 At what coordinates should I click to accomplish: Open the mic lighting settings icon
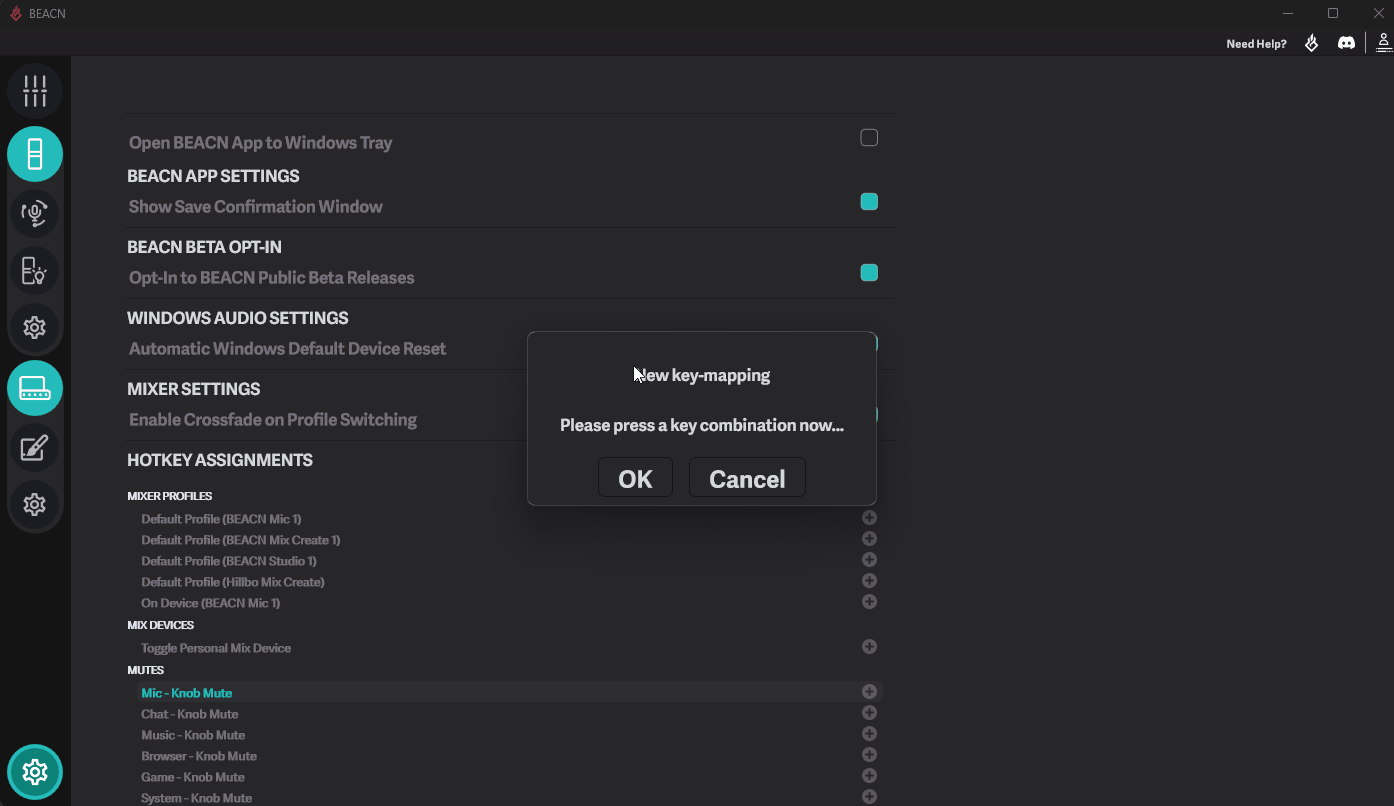click(x=35, y=271)
